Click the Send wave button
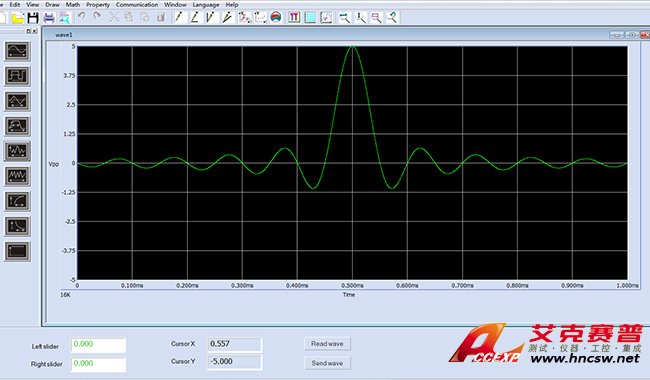The height and width of the screenshot is (380, 650). pos(327,363)
